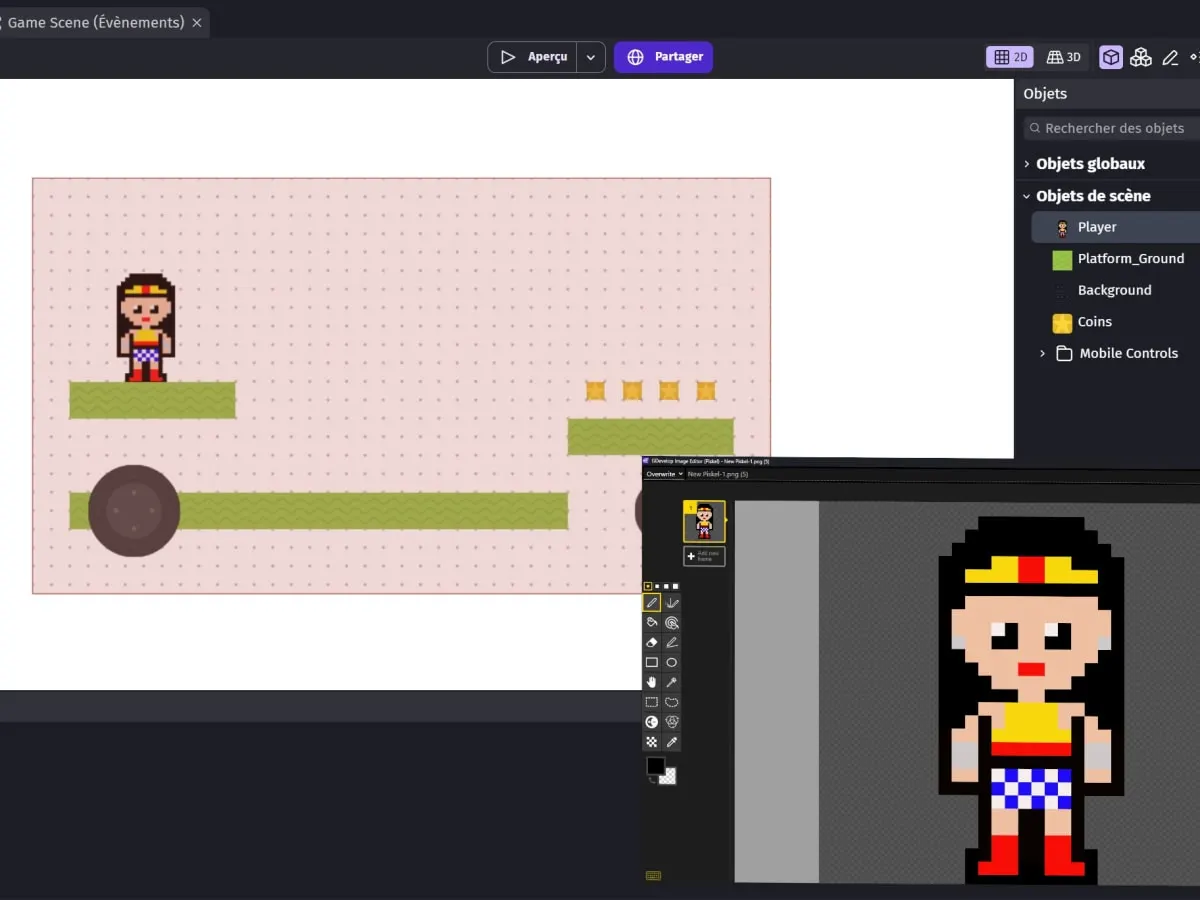
Task: Select the Stroke line tool
Action: (672, 643)
